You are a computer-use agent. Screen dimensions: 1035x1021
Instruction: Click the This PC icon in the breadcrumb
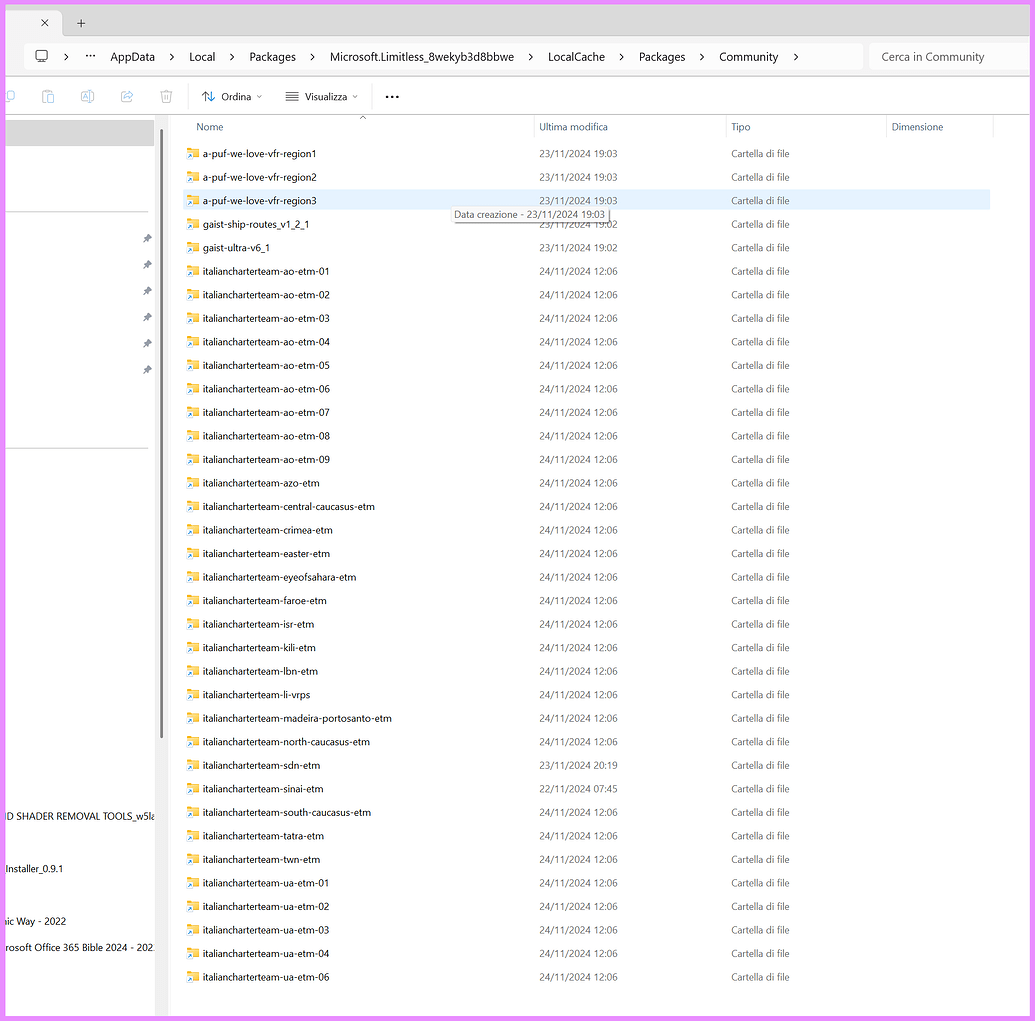pos(40,57)
